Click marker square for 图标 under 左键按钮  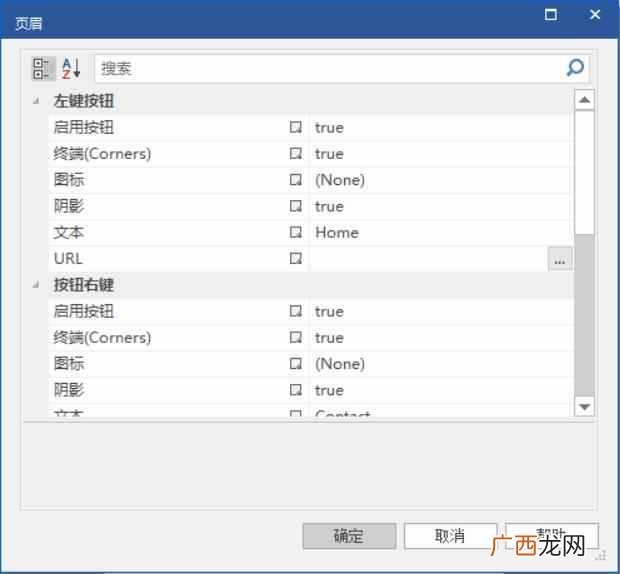click(x=295, y=180)
